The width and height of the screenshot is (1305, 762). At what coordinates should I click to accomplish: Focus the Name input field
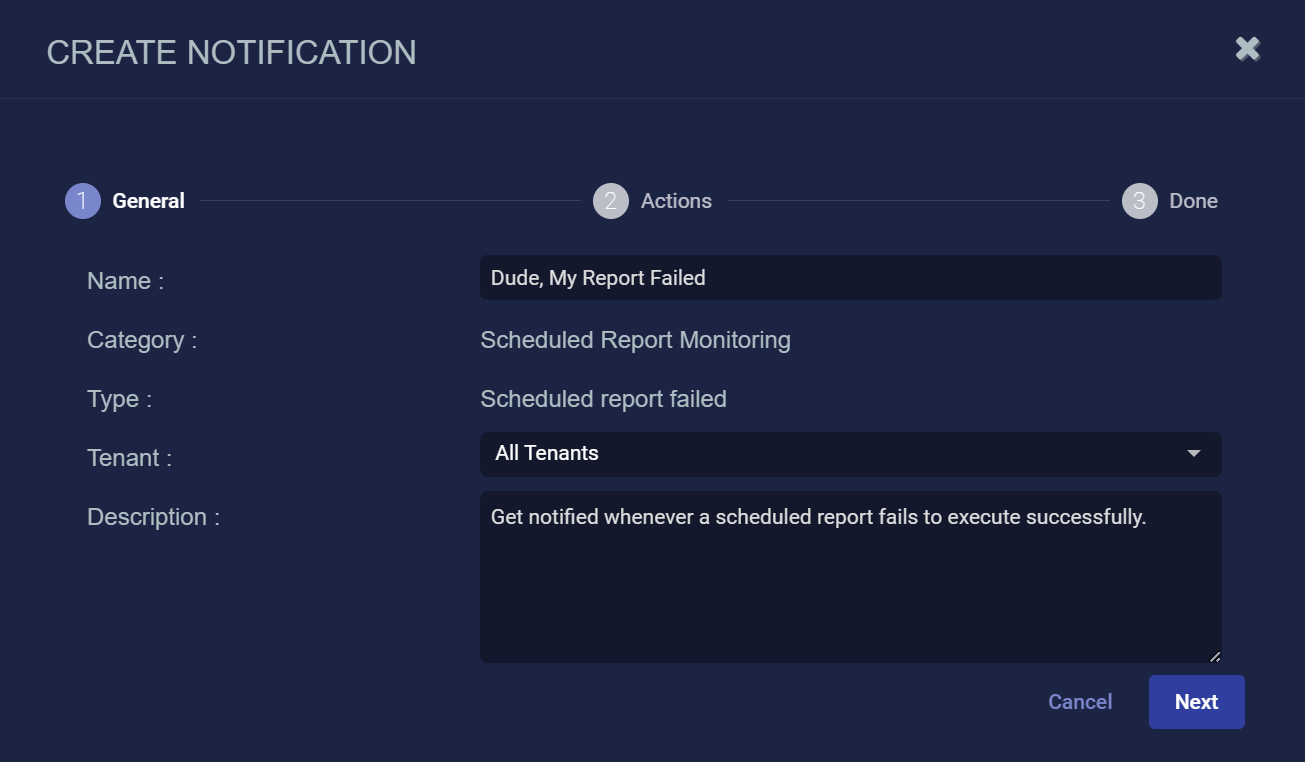coord(850,278)
